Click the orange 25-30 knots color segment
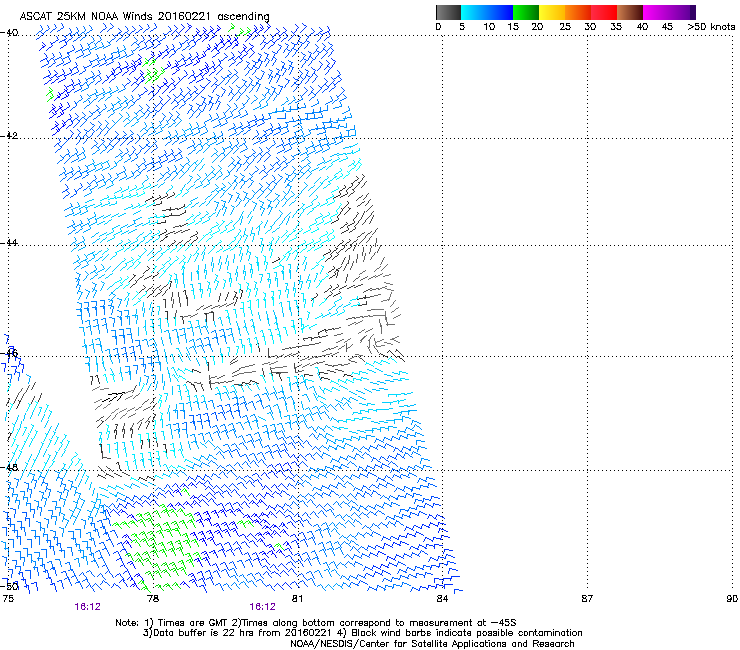Viewport: 740px width, 650px height. pyautogui.click(x=578, y=12)
